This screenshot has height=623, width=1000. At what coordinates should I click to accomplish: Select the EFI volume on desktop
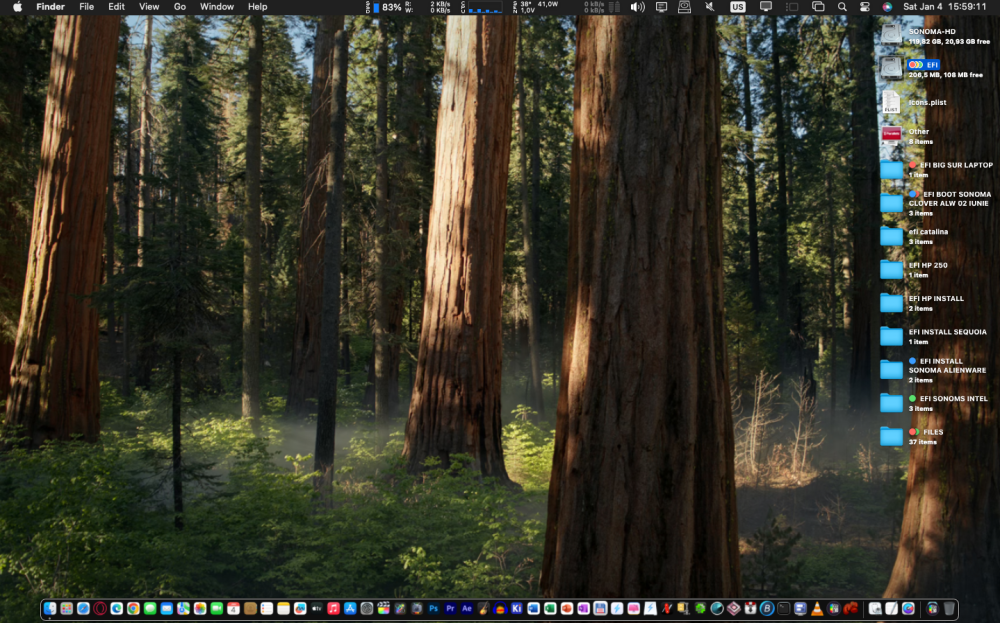tap(891, 68)
